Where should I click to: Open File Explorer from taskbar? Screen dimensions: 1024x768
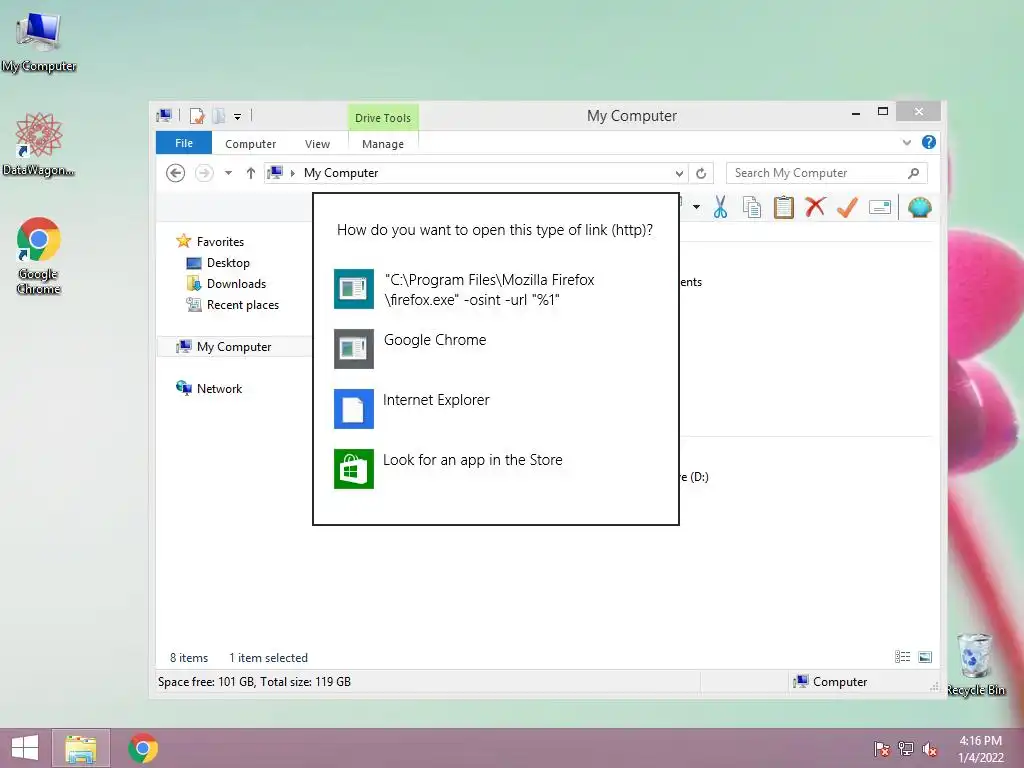[x=81, y=748]
